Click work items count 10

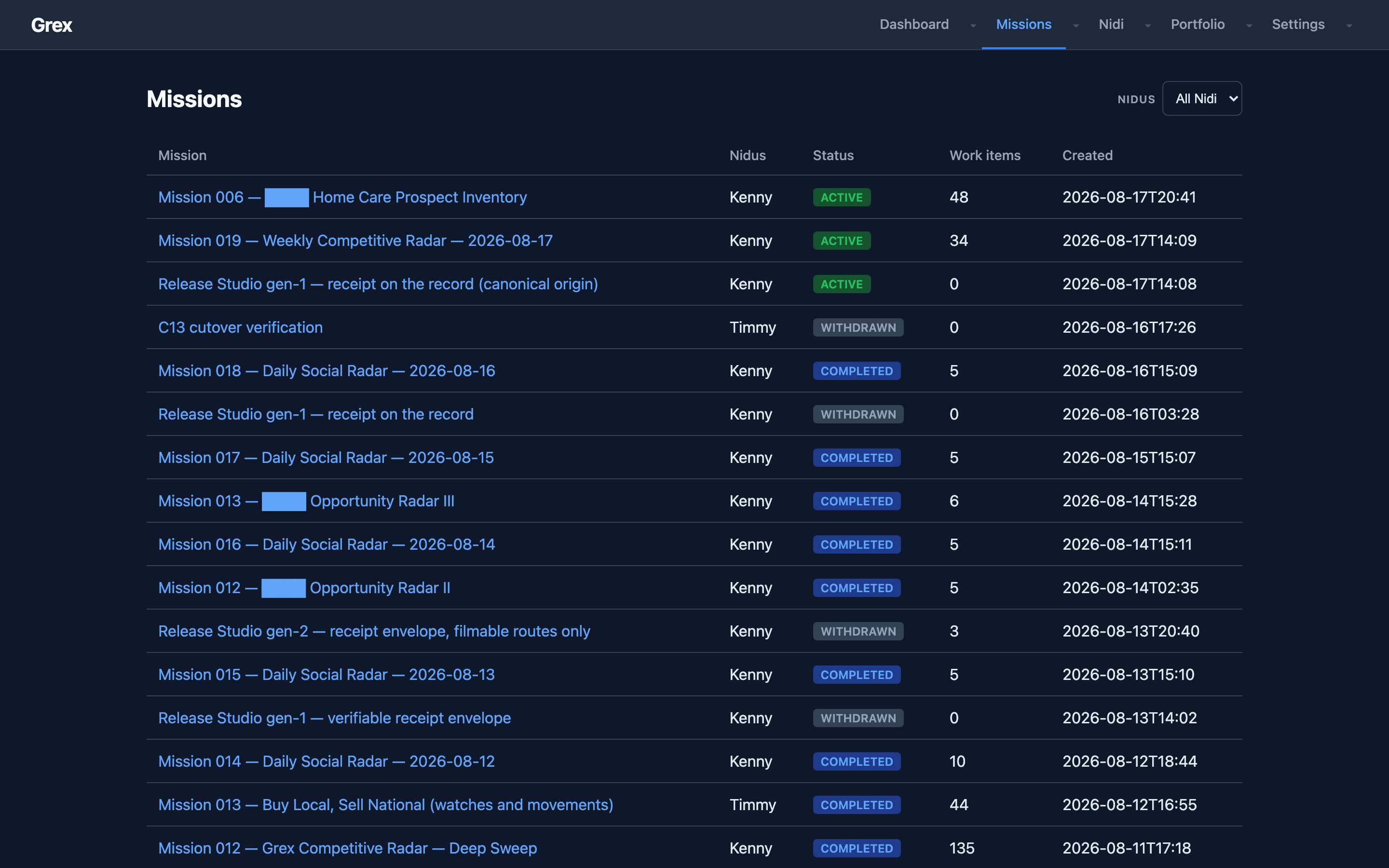(957, 761)
